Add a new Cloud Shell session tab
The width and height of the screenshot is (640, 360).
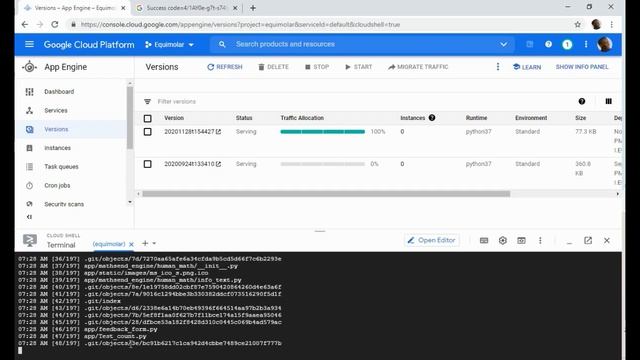point(145,243)
